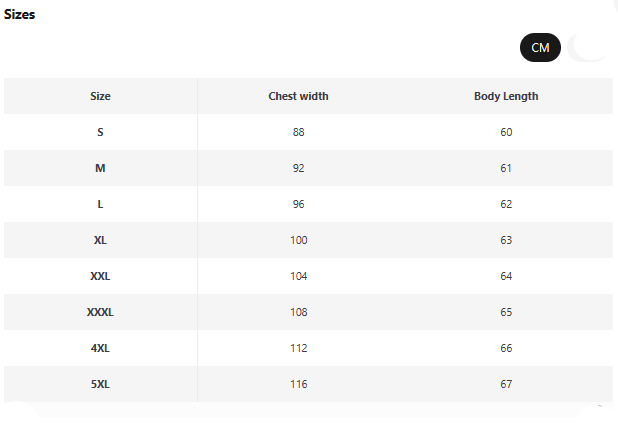618x424 pixels.
Task: Select the 4XL size row label
Action: [x=100, y=348]
